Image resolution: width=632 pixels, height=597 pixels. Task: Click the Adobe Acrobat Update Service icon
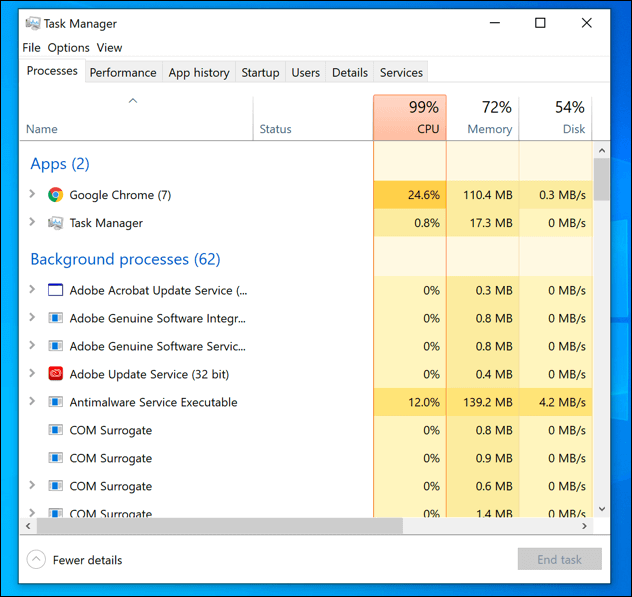click(56, 290)
